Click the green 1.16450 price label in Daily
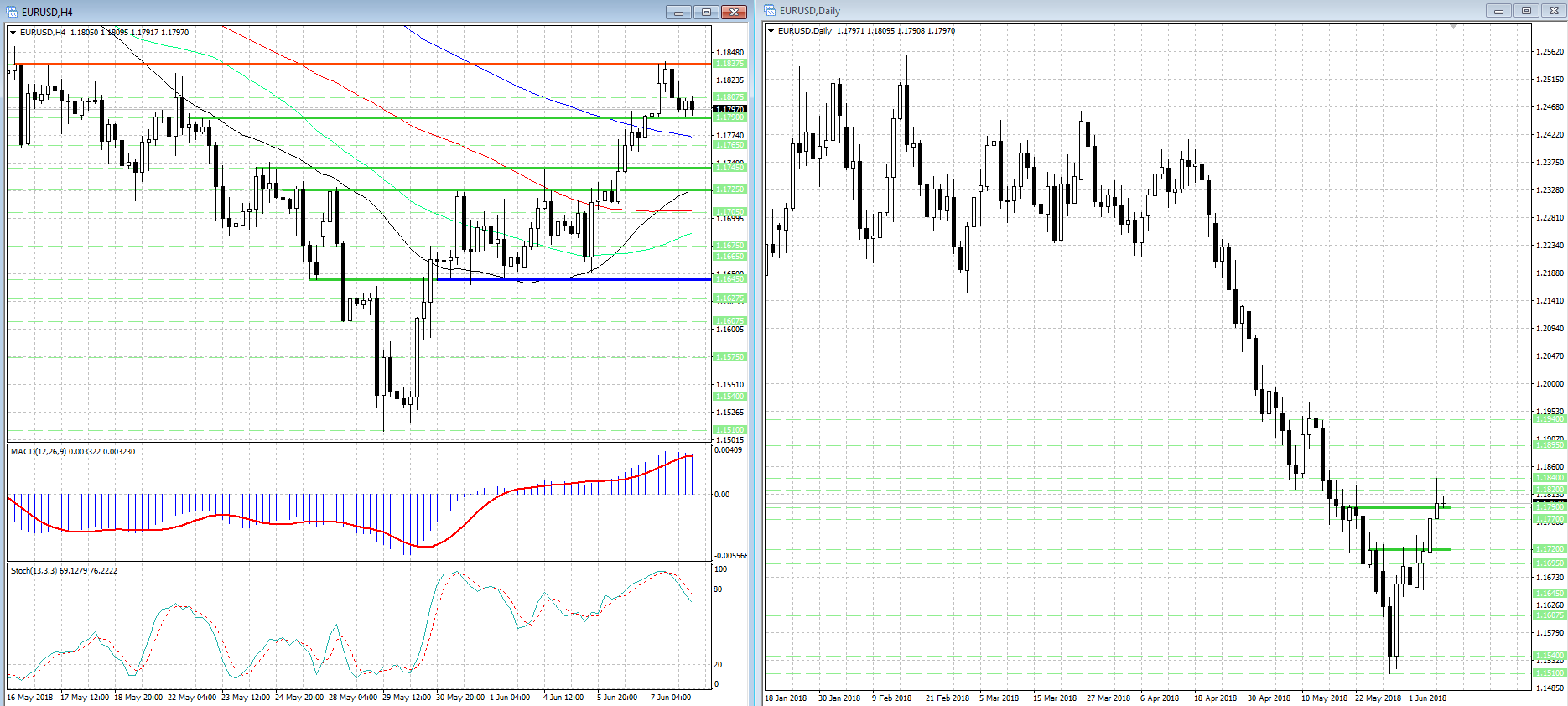The image size is (1568, 706). click(x=1550, y=594)
